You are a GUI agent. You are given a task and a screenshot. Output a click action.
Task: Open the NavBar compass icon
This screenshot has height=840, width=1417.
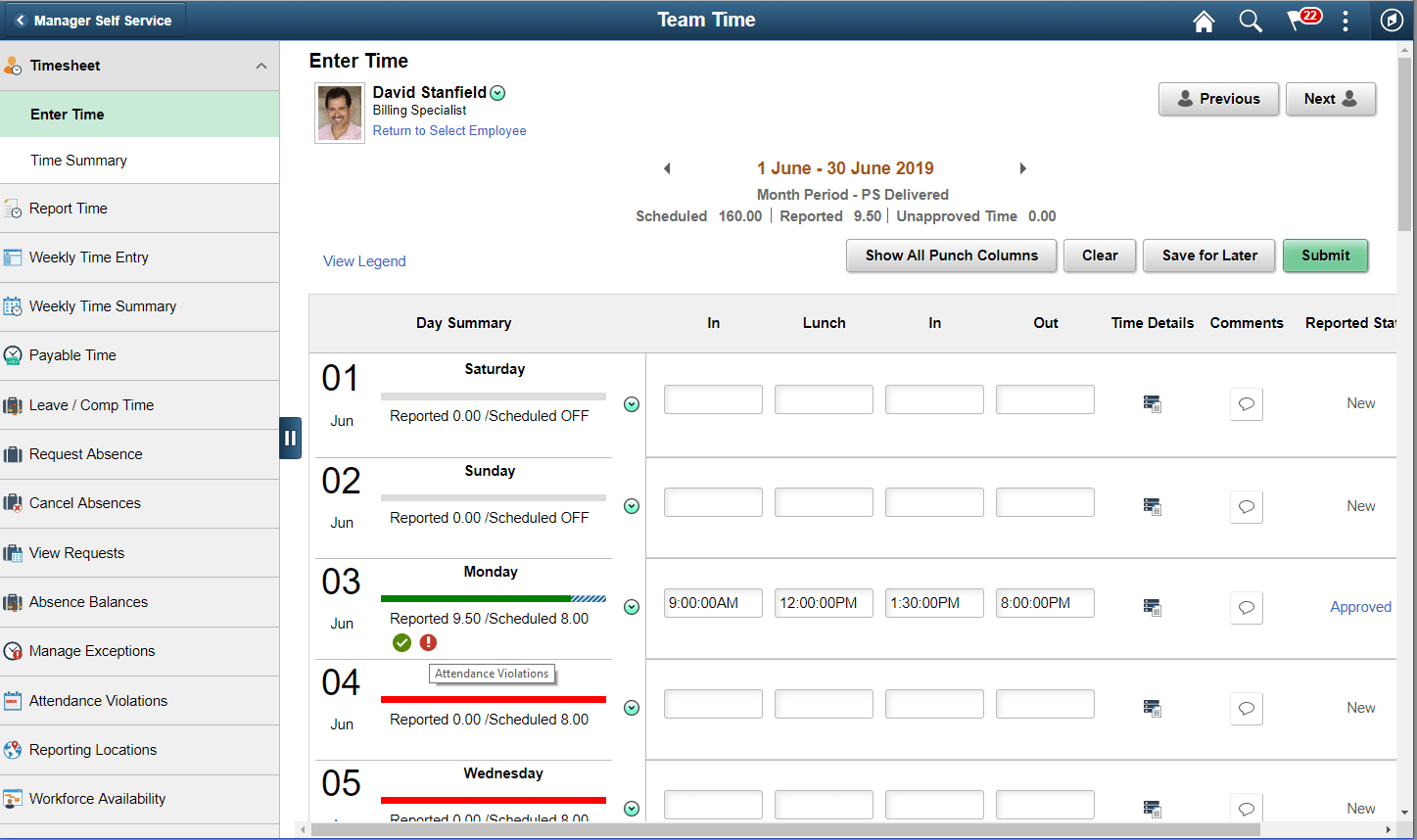1392,21
